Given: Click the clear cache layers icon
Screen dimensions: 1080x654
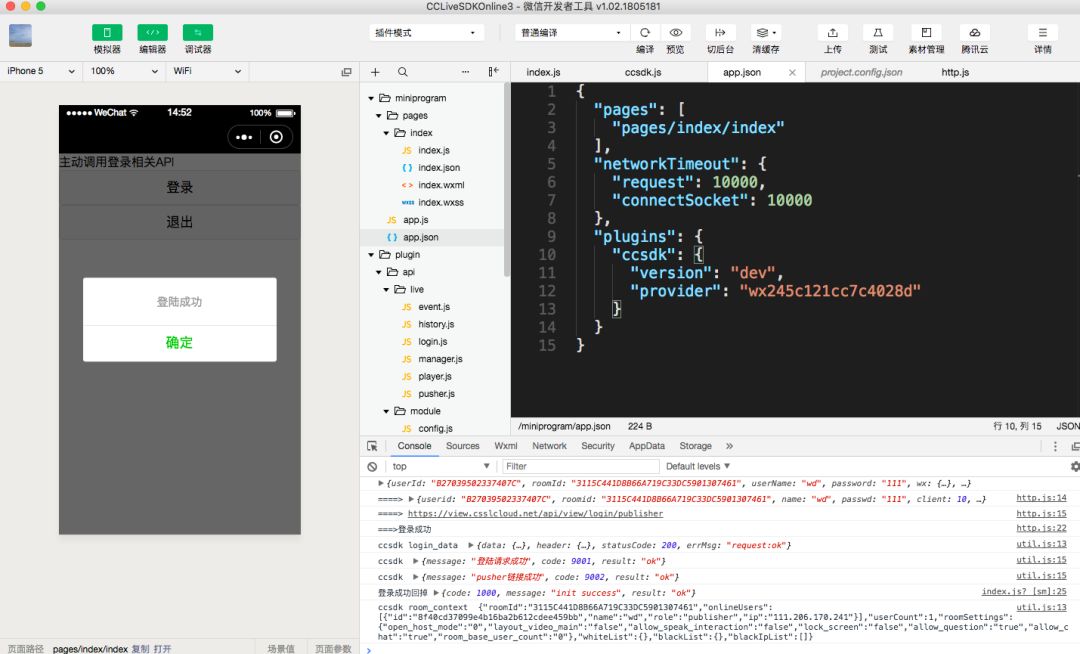Looking at the screenshot, I should (765, 32).
